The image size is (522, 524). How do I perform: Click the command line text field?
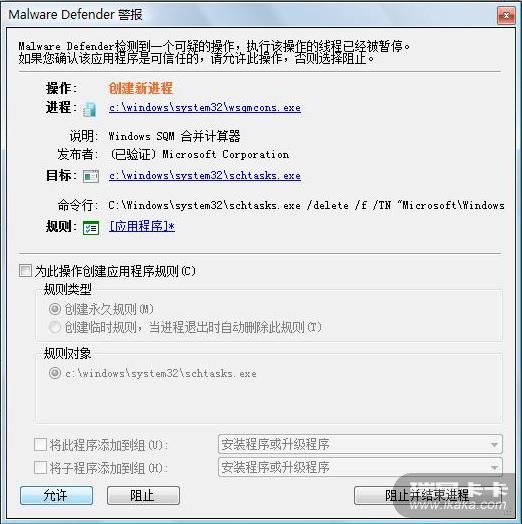pyautogui.click(x=306, y=205)
